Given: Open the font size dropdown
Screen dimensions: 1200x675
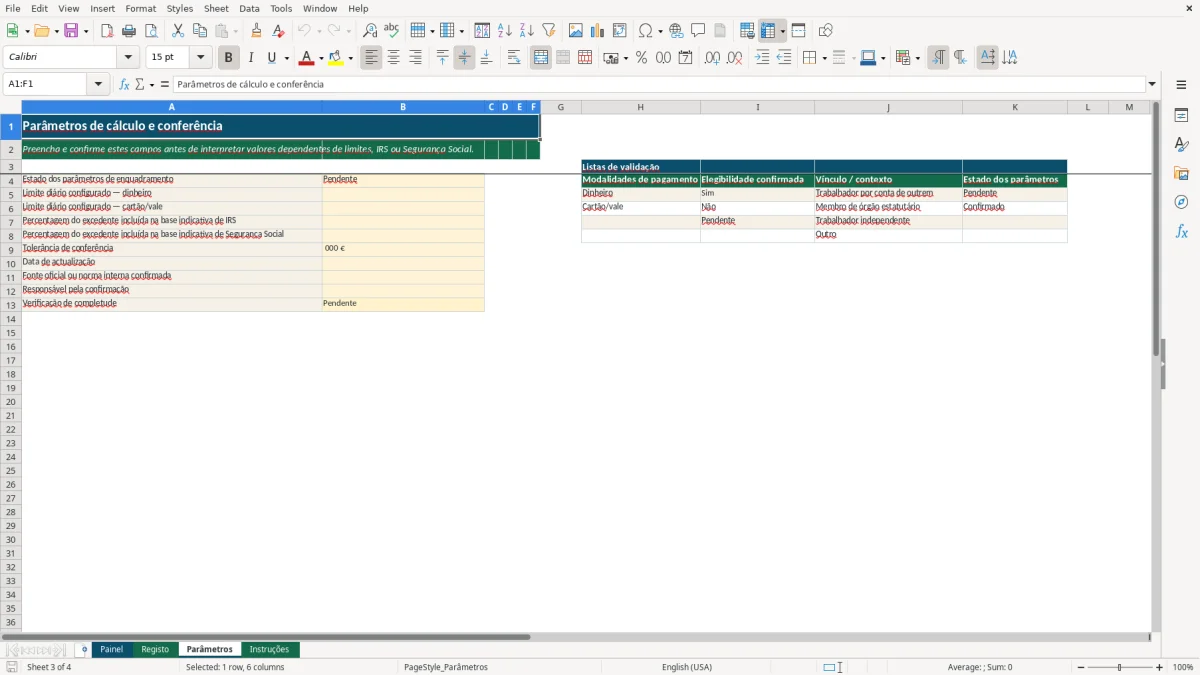Looking at the screenshot, I should (200, 58).
